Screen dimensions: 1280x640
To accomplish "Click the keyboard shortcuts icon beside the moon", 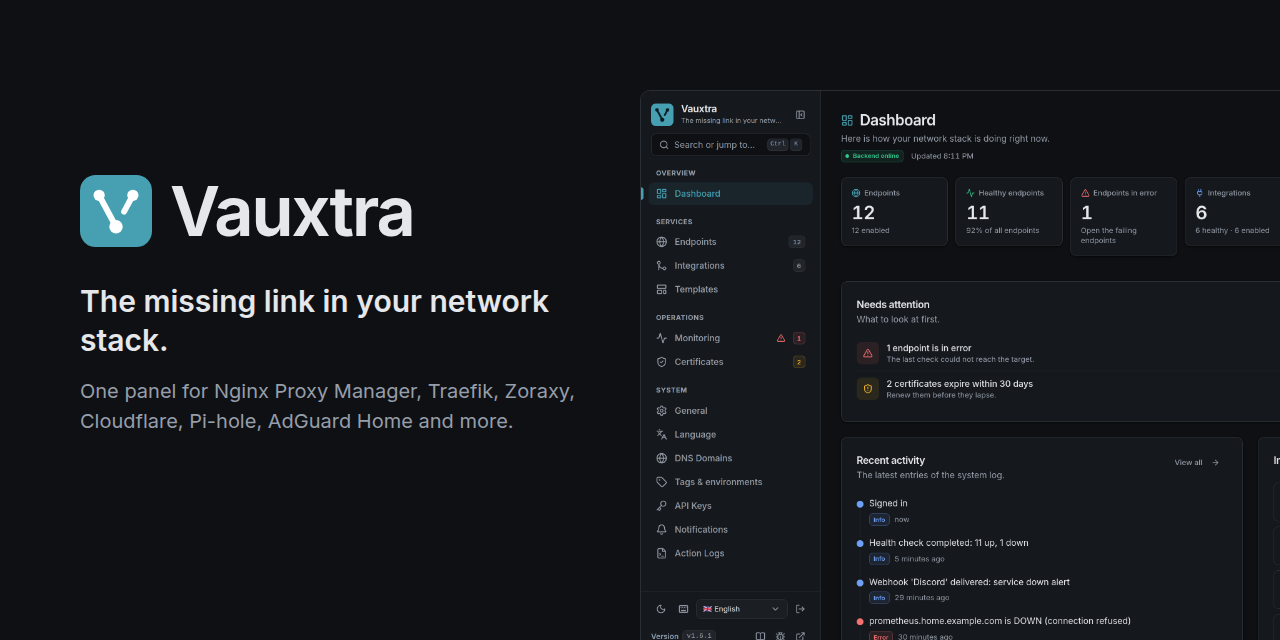I will pyautogui.click(x=683, y=609).
